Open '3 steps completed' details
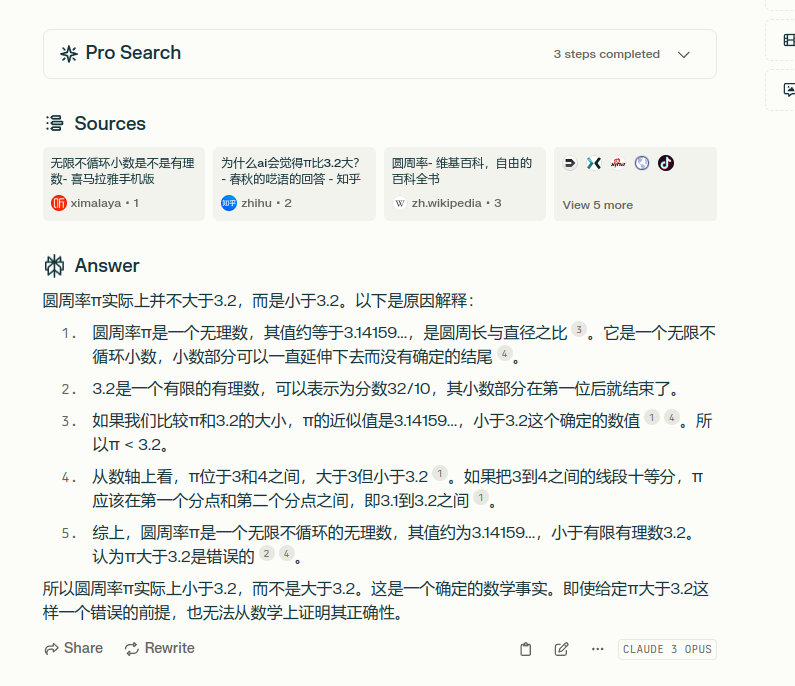Viewport: 795px width, 686px height. click(x=606, y=54)
